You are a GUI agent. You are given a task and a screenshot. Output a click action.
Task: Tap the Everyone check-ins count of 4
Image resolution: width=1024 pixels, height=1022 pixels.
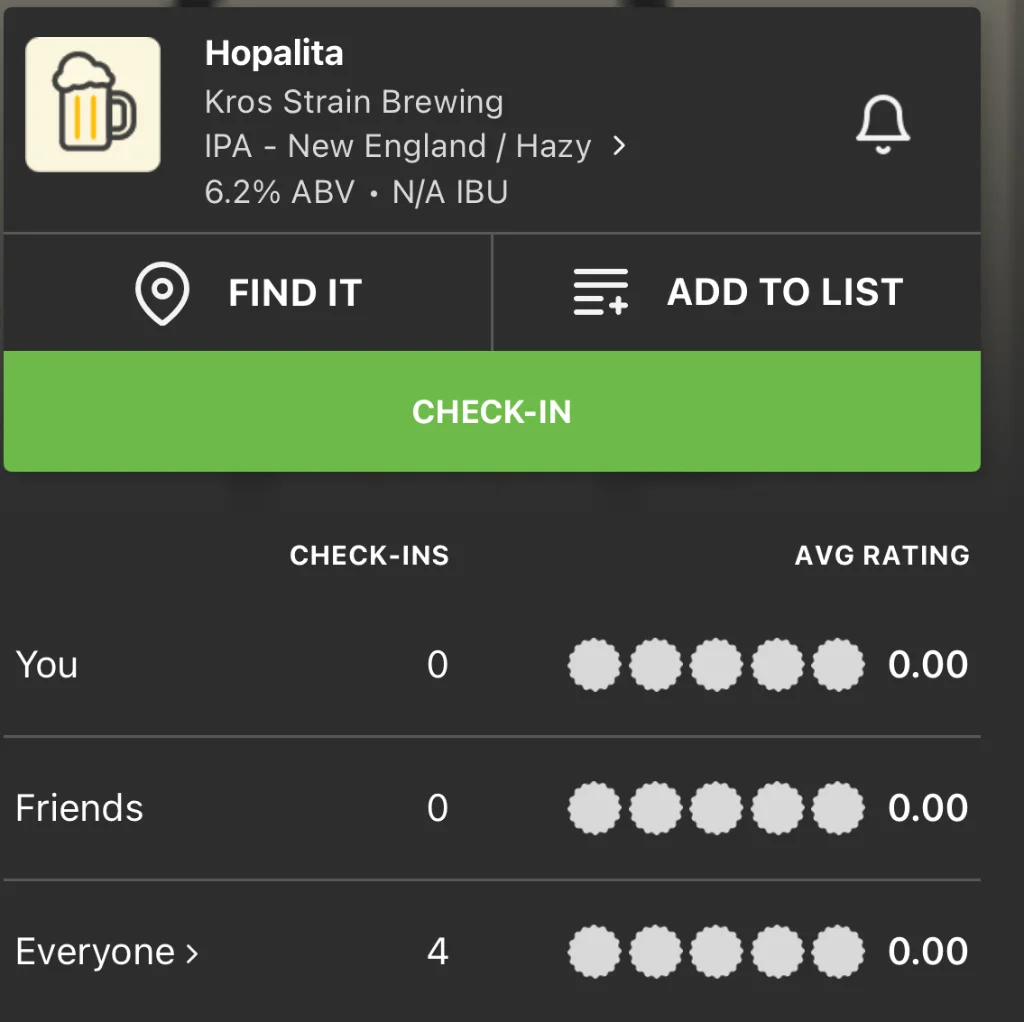(x=437, y=951)
